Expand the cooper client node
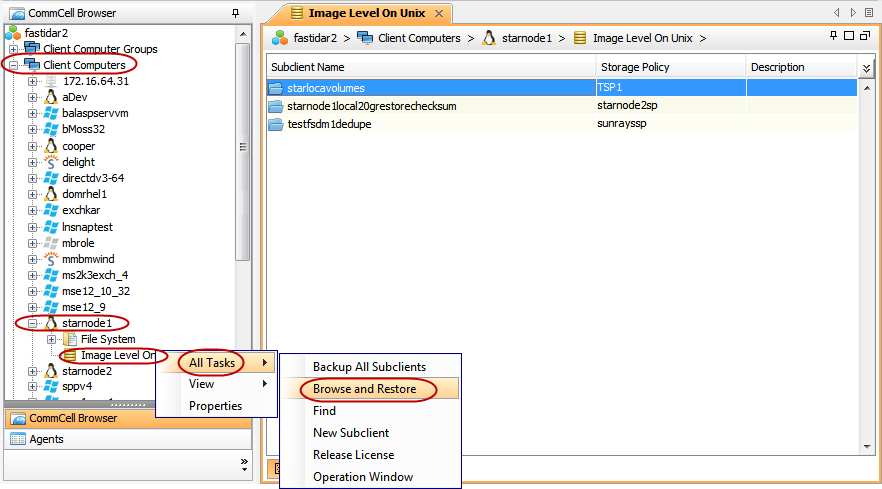 click(x=33, y=146)
